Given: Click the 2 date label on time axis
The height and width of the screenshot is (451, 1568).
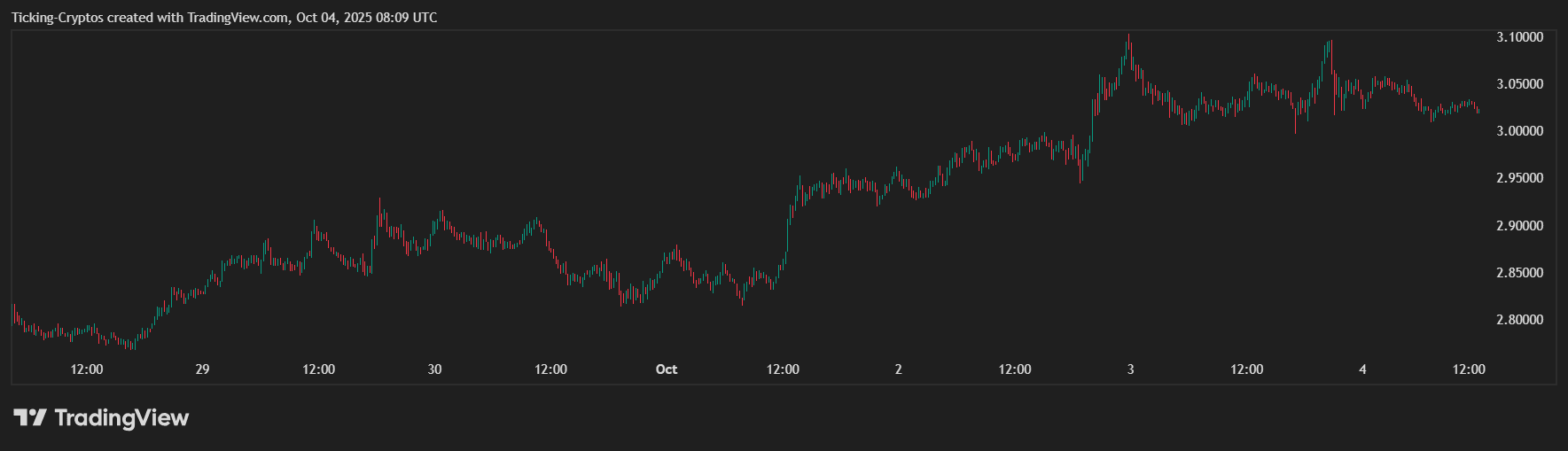Looking at the screenshot, I should (x=898, y=369).
